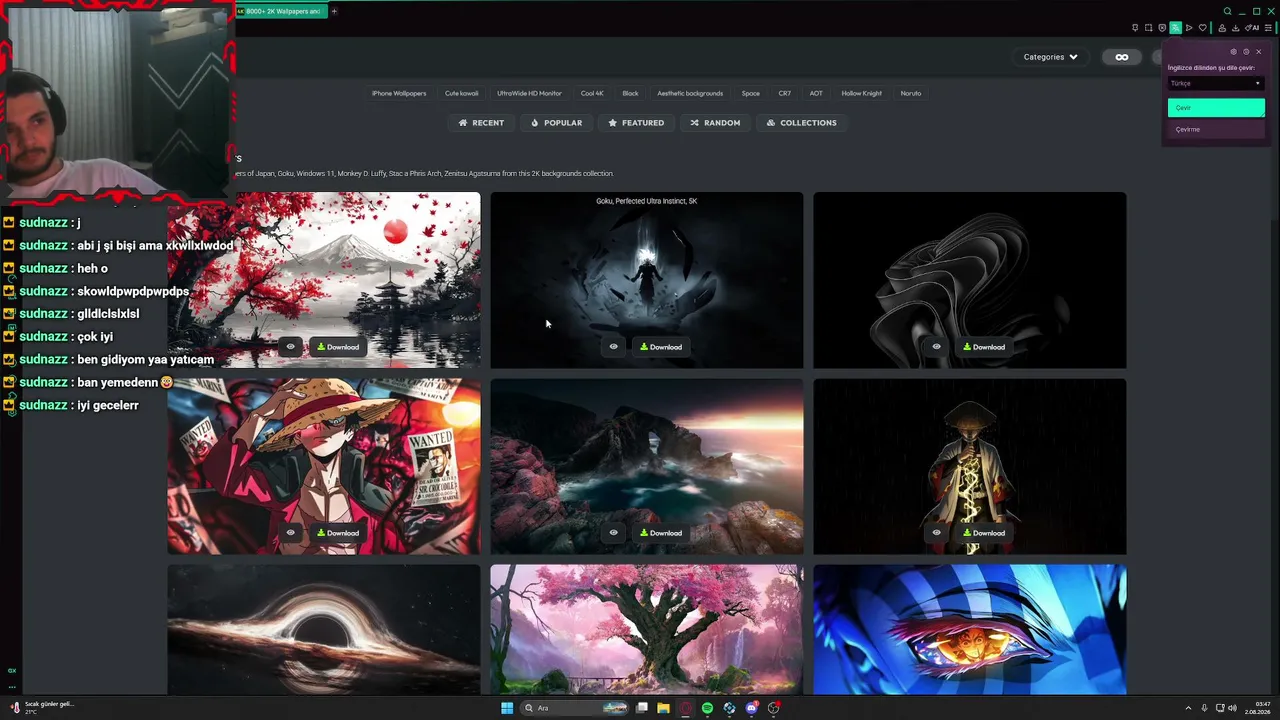Preview the Luffy wanted poster wallpaper with eye icon
Image resolution: width=1280 pixels, height=720 pixels.
click(x=291, y=533)
